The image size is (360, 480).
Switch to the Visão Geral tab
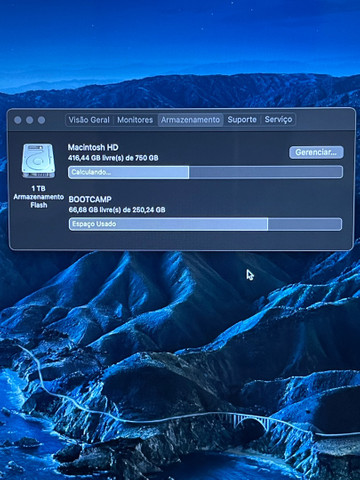pos(89,120)
